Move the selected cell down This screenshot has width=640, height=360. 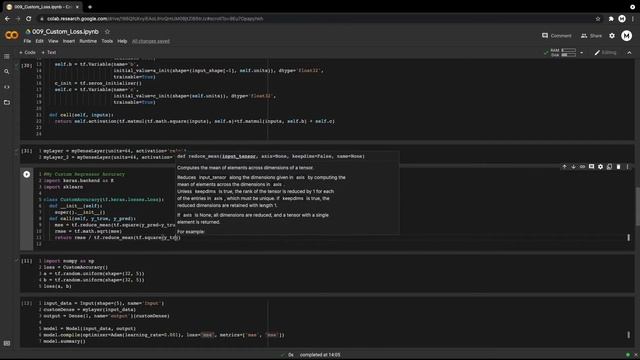click(573, 167)
